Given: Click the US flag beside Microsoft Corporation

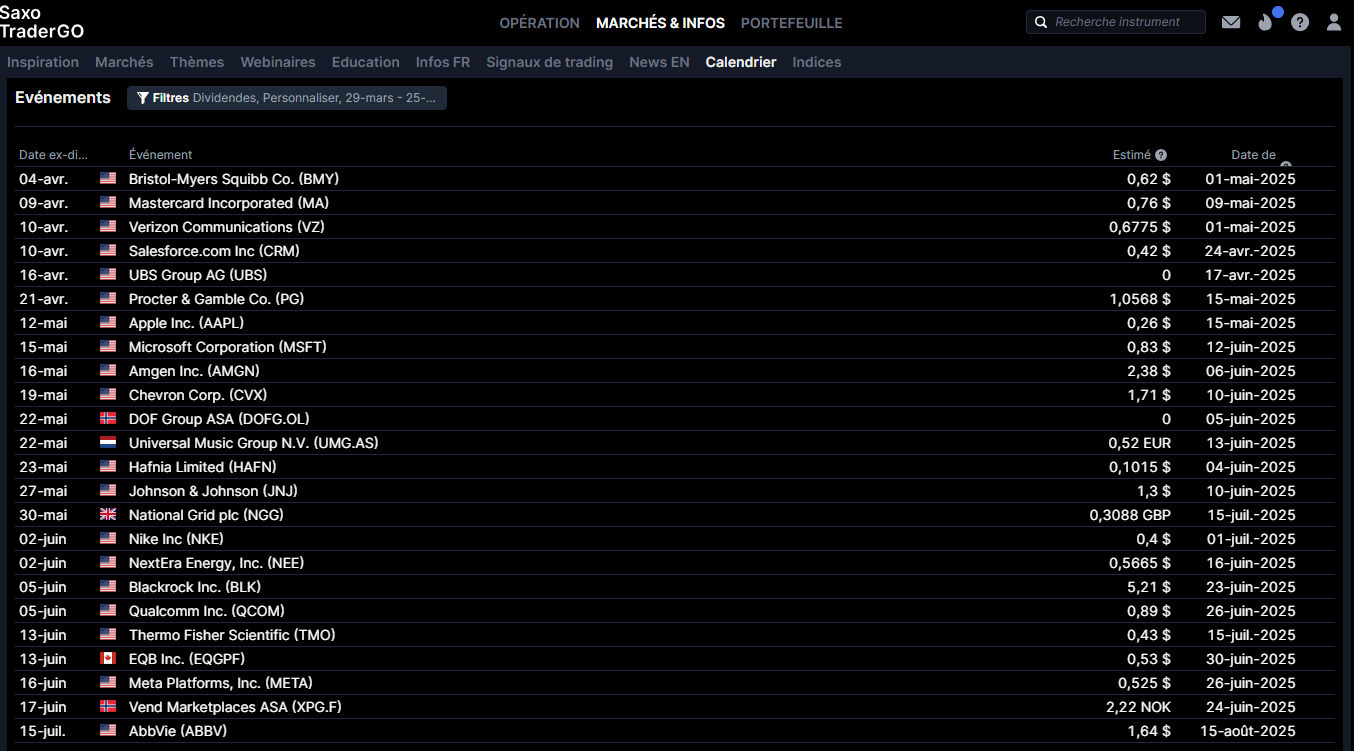Looking at the screenshot, I should pyautogui.click(x=108, y=347).
